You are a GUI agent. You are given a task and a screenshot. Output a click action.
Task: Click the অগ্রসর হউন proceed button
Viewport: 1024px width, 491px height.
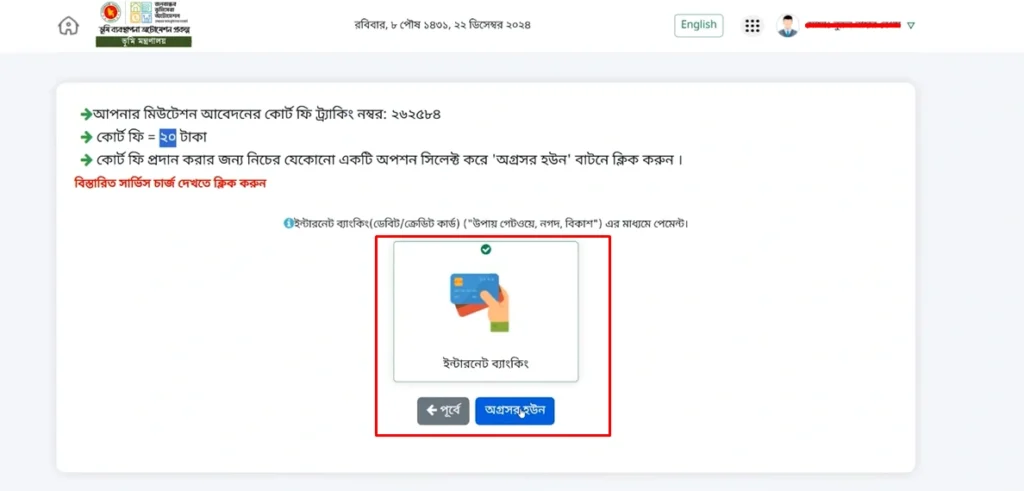(x=515, y=411)
